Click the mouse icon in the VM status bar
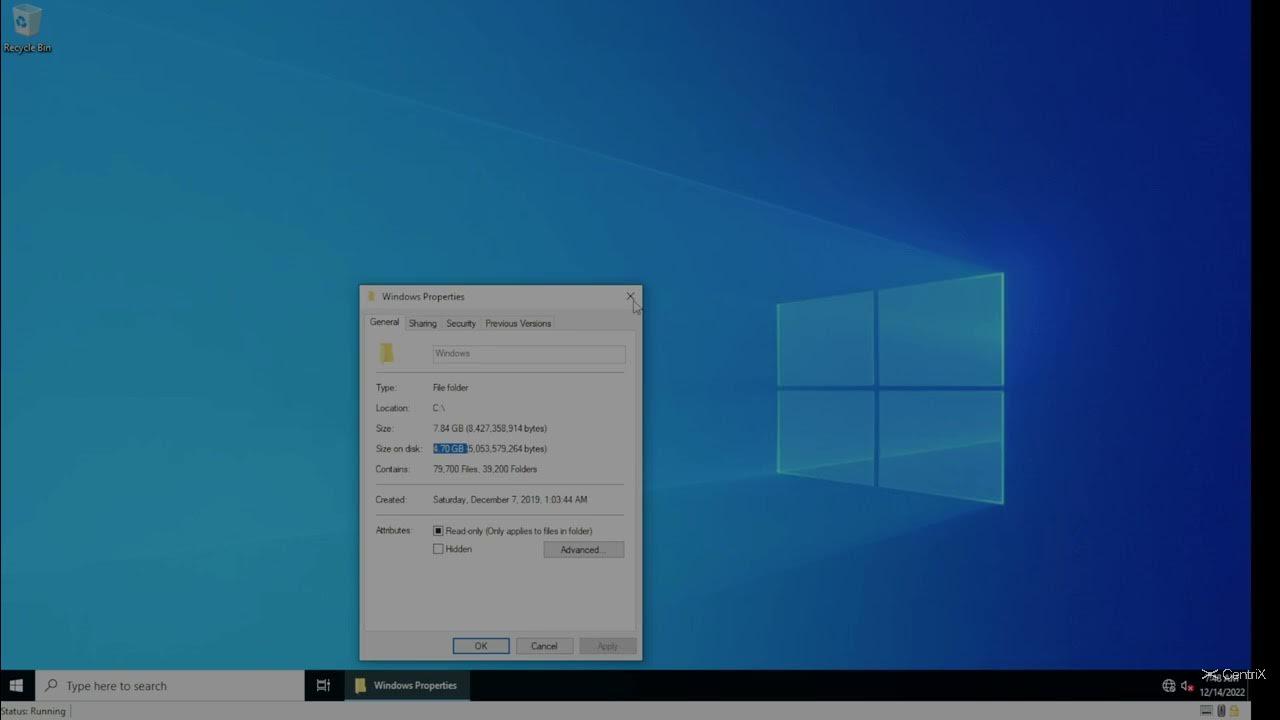This screenshot has height=720, width=1280. 1221,711
